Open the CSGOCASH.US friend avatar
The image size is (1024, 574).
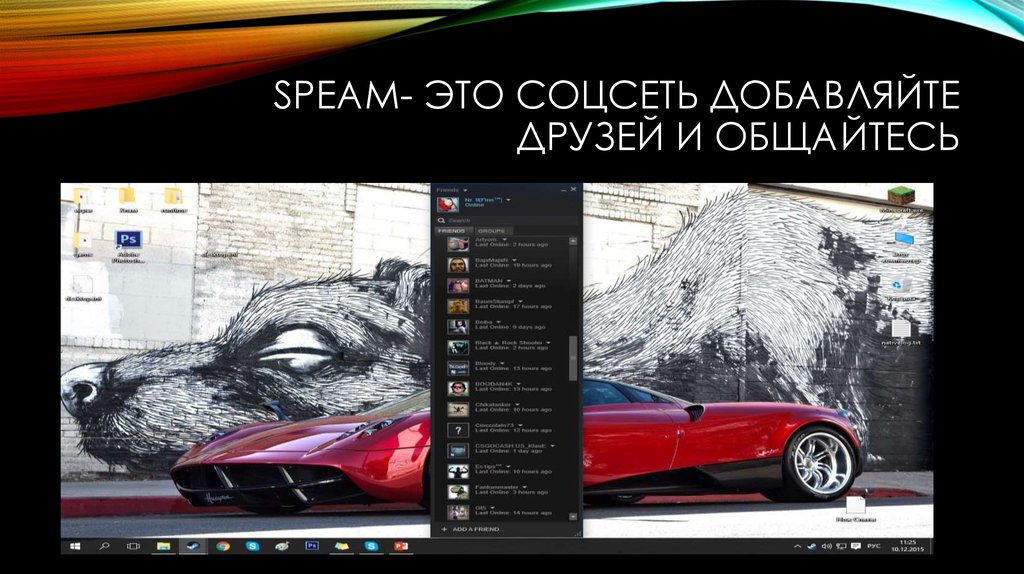tap(458, 451)
